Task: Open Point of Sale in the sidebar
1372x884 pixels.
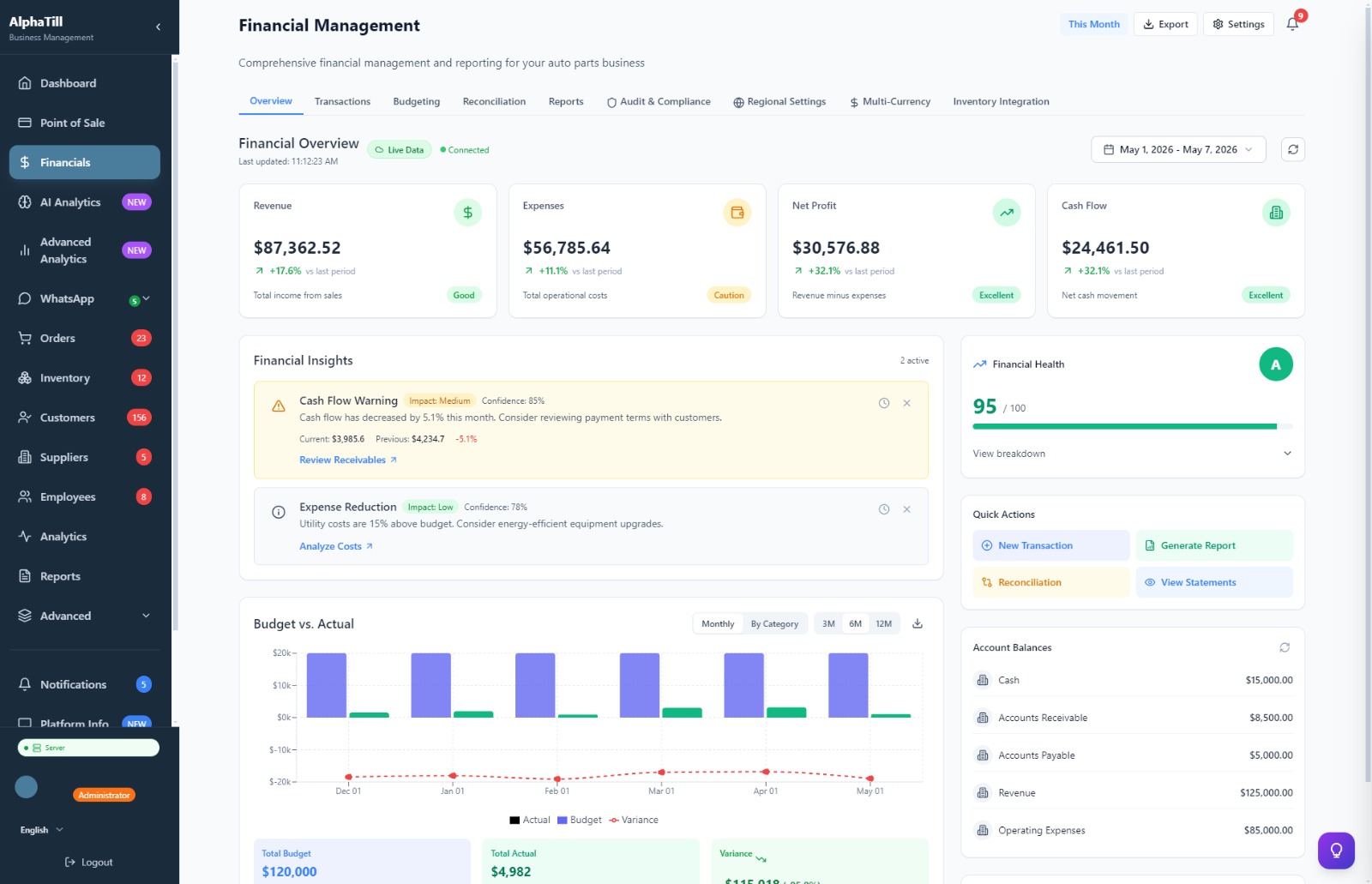Action: coord(84,123)
